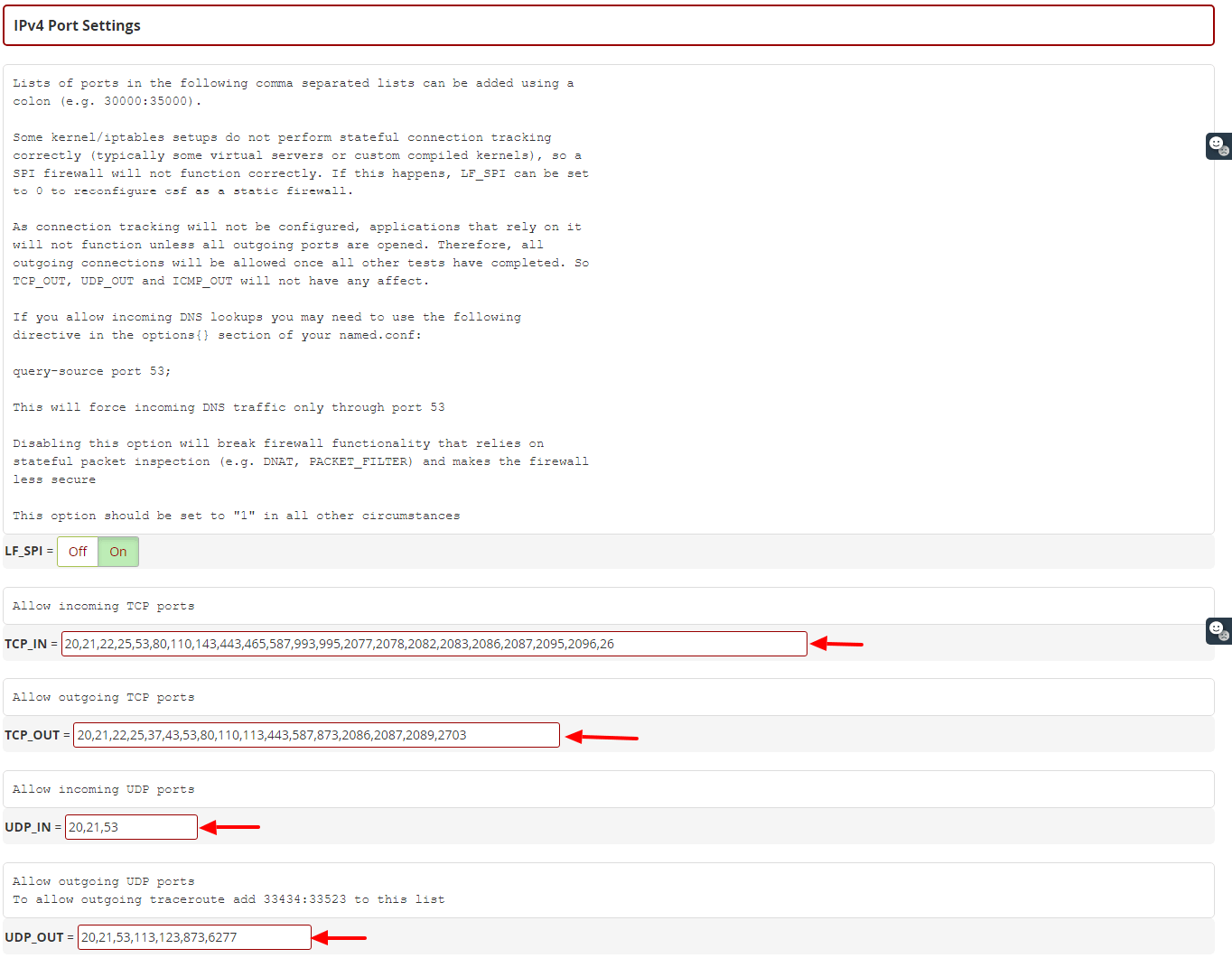Click the red arrow beside TCP_OUT field
Image resolution: width=1232 pixels, height=958 pixels.
602,737
